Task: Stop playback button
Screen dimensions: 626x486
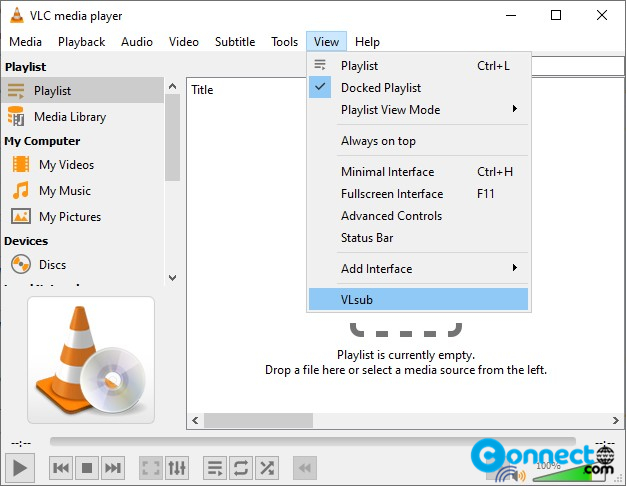Action: click(x=87, y=468)
